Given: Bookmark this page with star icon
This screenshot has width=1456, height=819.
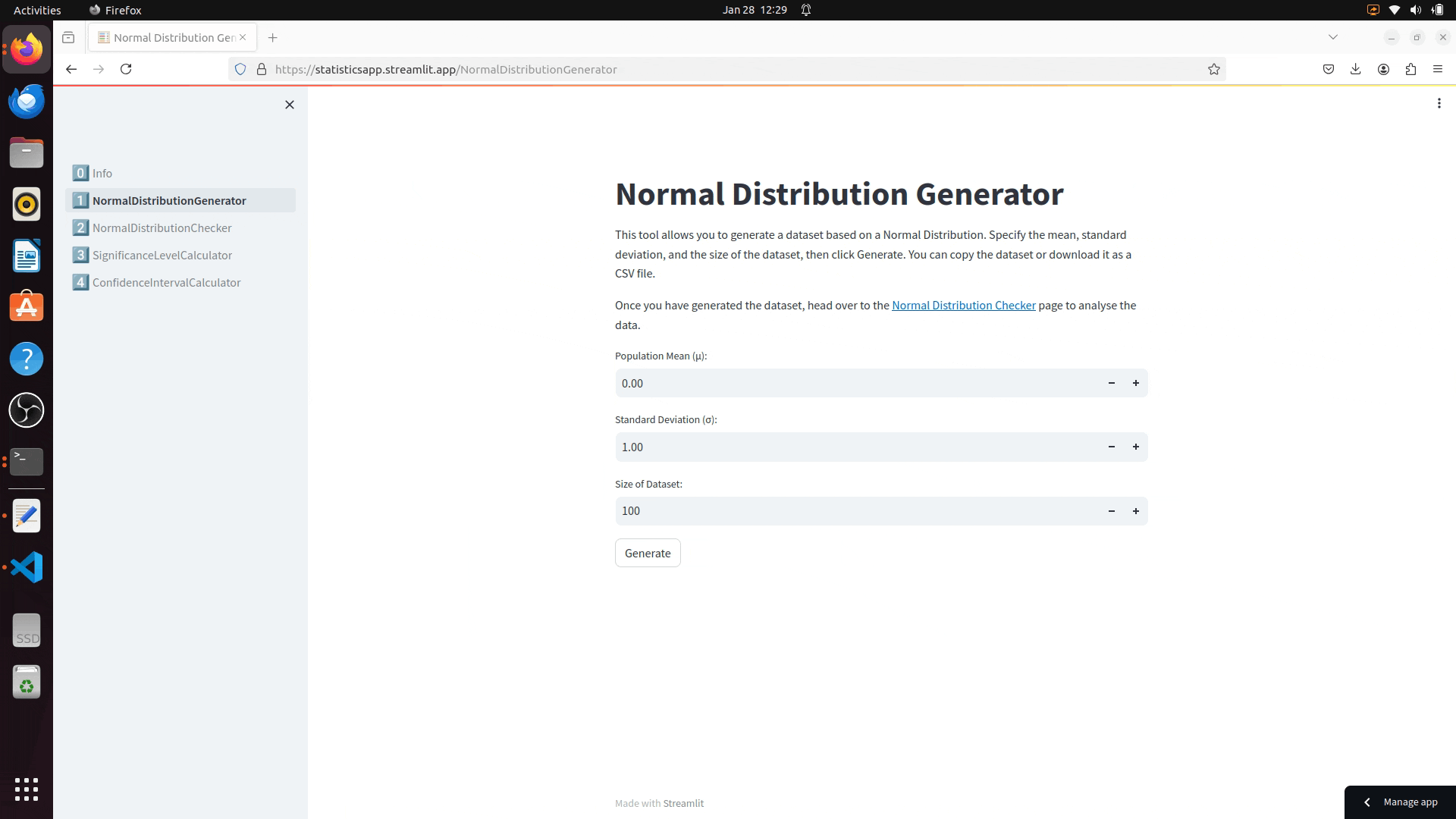Looking at the screenshot, I should [x=1213, y=69].
